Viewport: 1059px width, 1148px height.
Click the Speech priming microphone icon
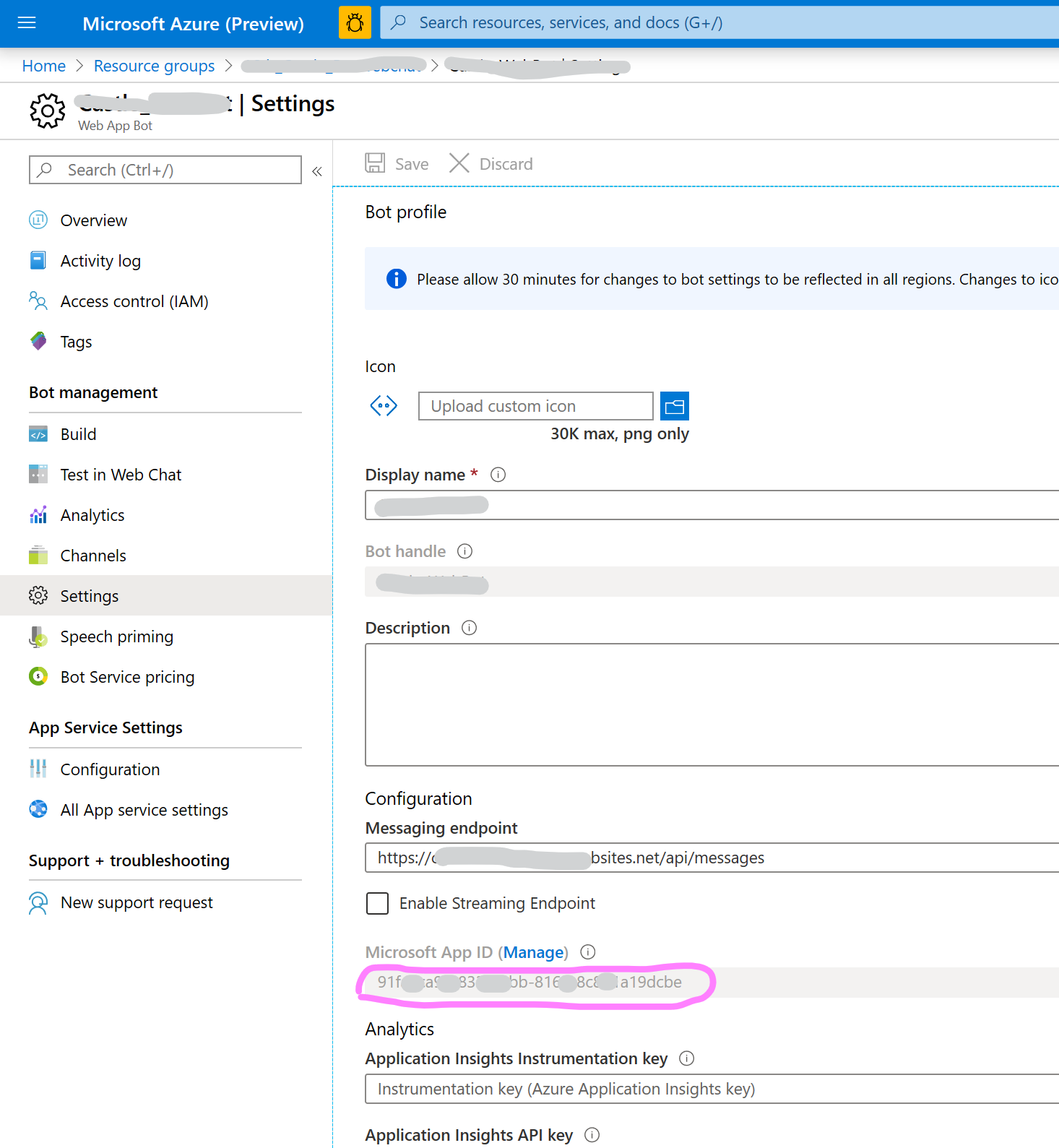(x=38, y=636)
